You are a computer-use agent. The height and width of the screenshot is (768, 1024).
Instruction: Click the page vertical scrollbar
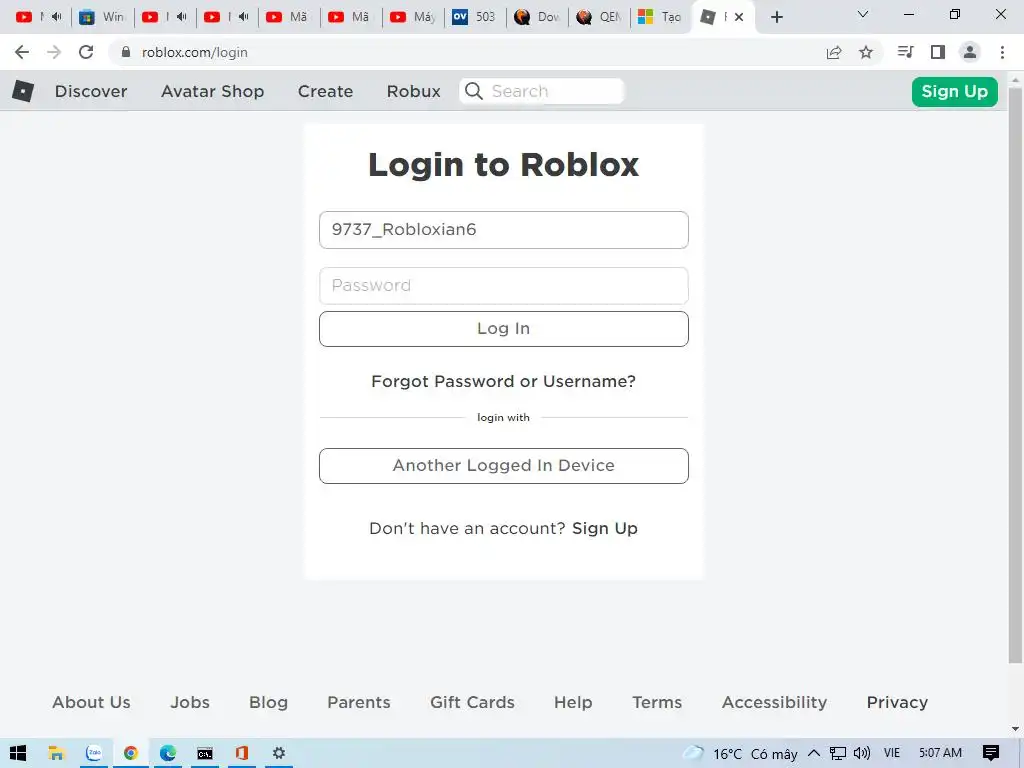[1015, 375]
